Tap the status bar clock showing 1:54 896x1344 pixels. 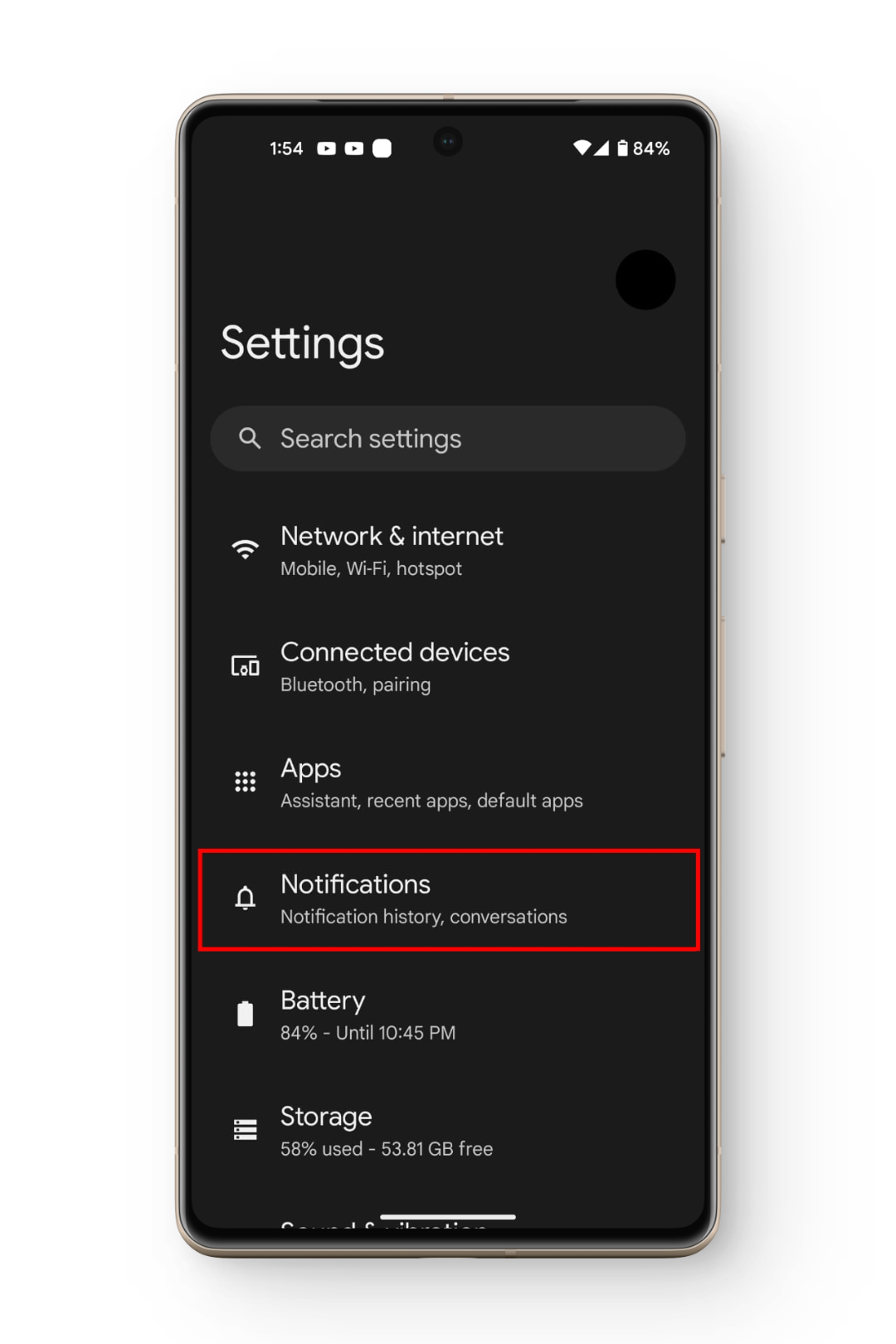coord(286,149)
